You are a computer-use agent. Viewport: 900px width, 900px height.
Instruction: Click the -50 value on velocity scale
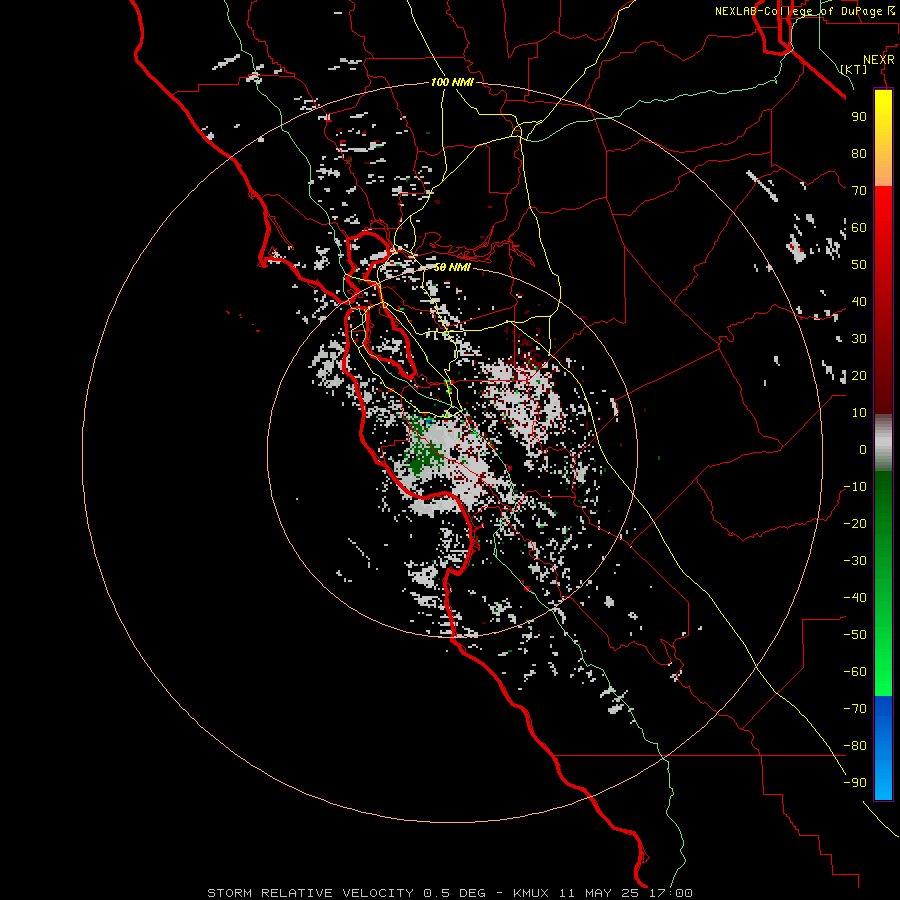coord(855,635)
